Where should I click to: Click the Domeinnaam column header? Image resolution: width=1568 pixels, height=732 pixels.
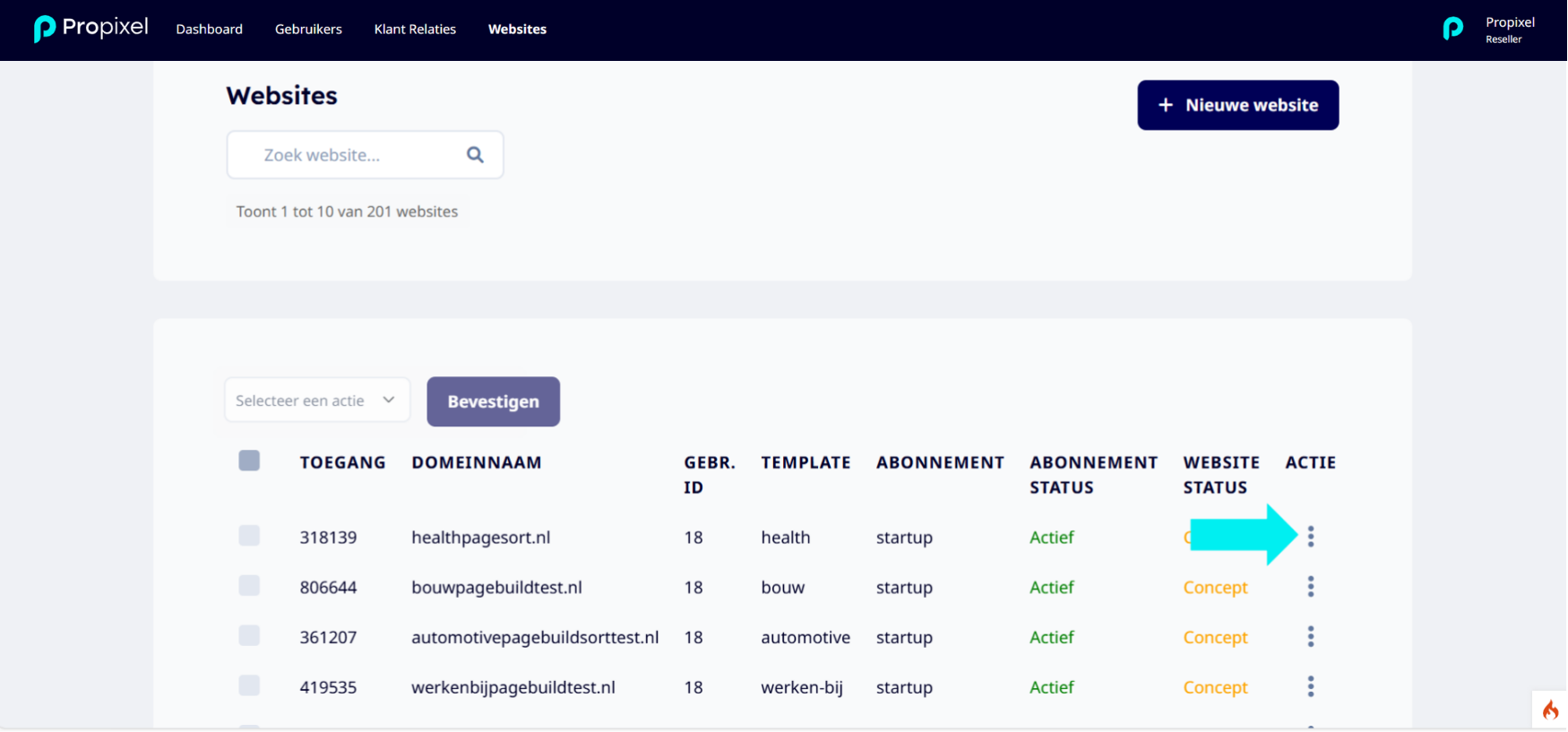(x=477, y=462)
